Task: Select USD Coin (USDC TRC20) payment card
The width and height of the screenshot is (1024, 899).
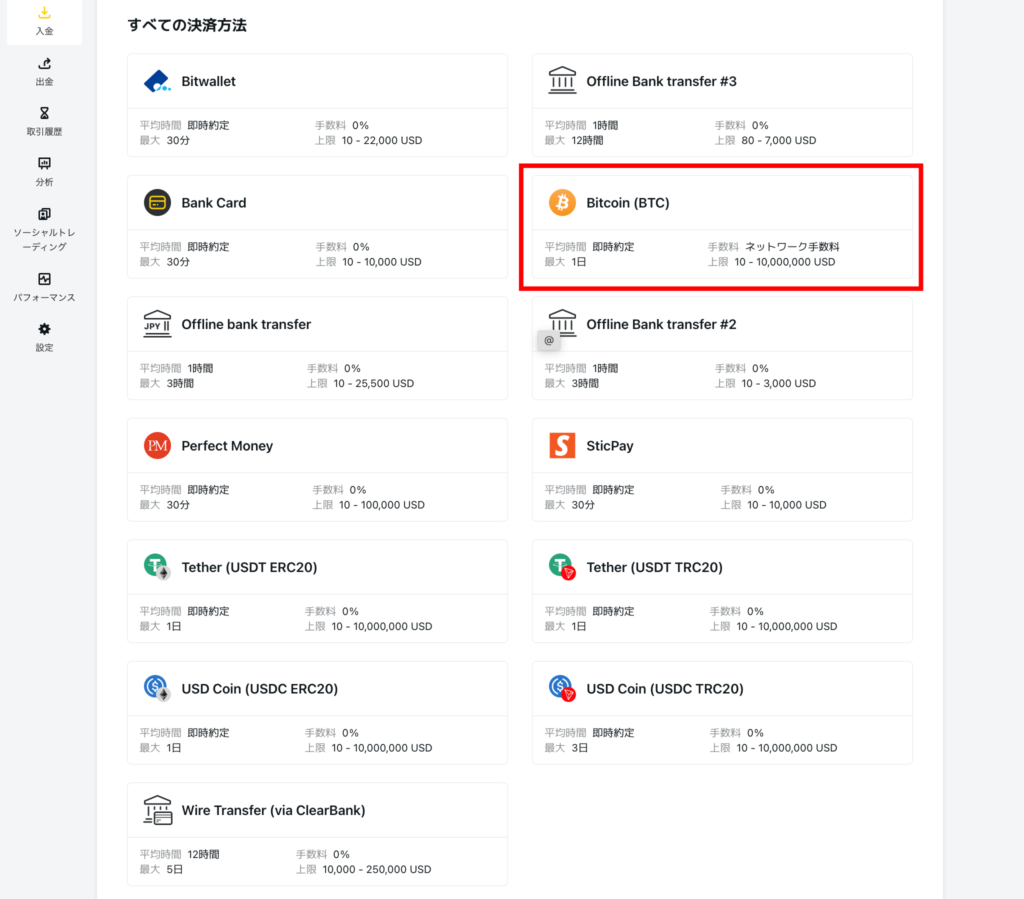Action: click(x=722, y=712)
